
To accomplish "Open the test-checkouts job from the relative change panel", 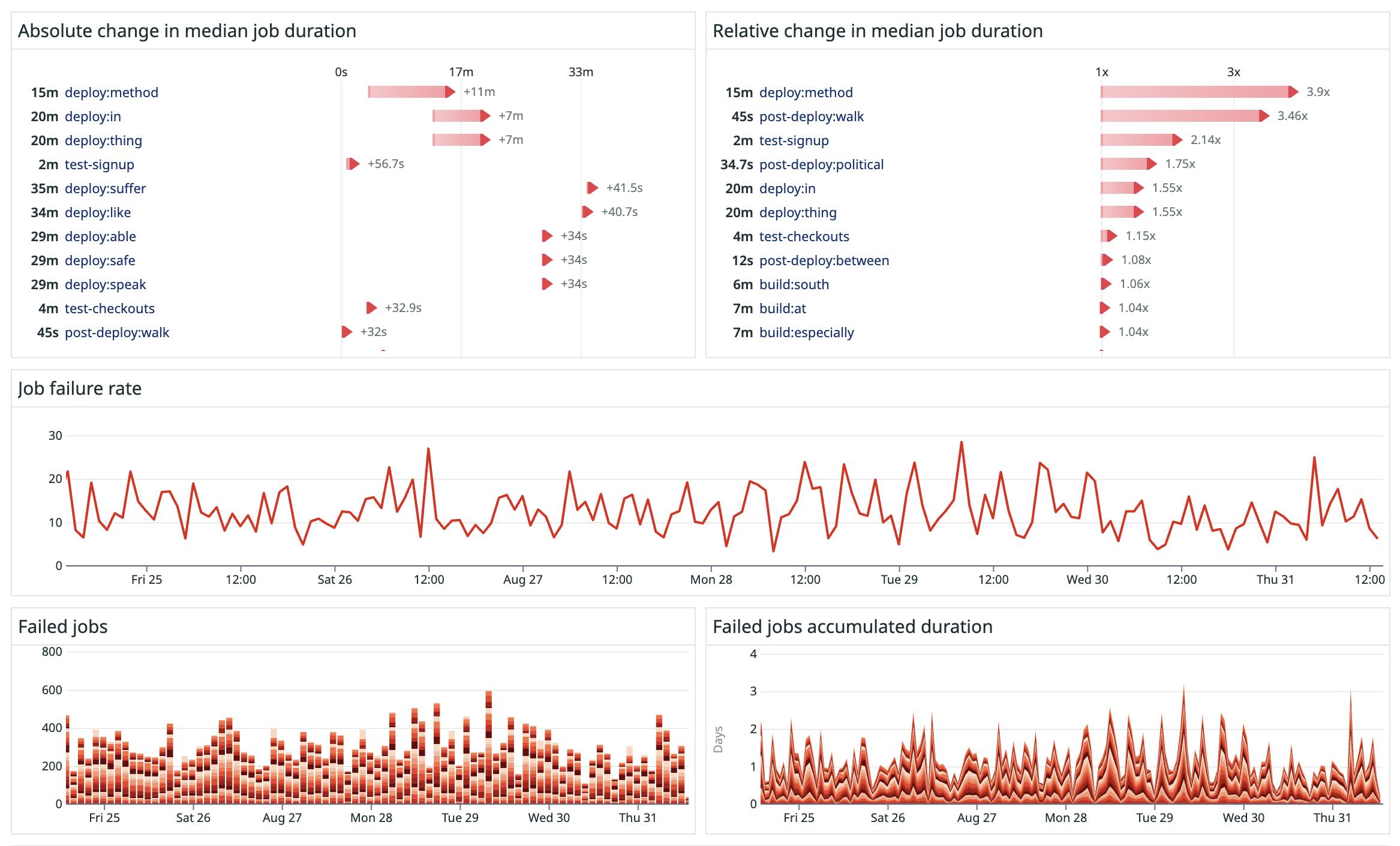I will coord(804,236).
